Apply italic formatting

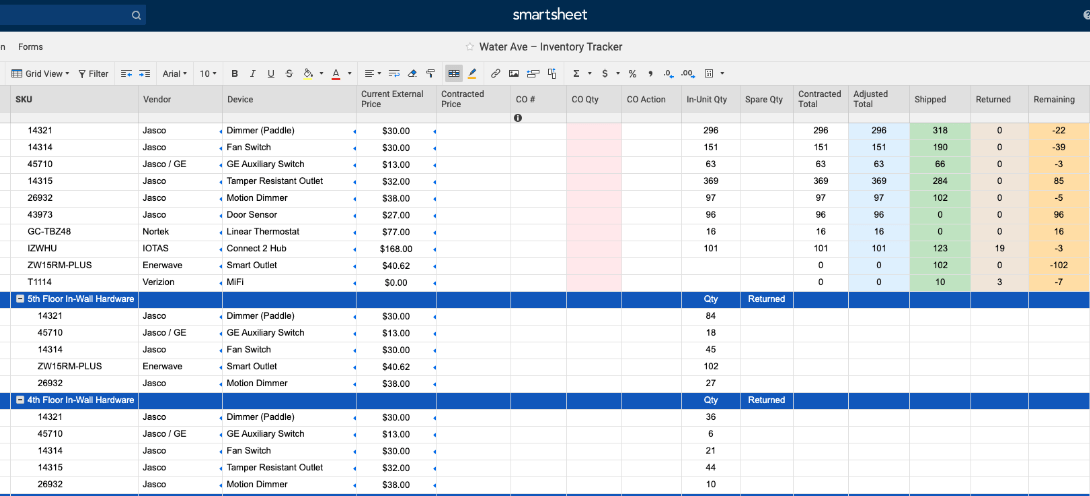[x=253, y=73]
